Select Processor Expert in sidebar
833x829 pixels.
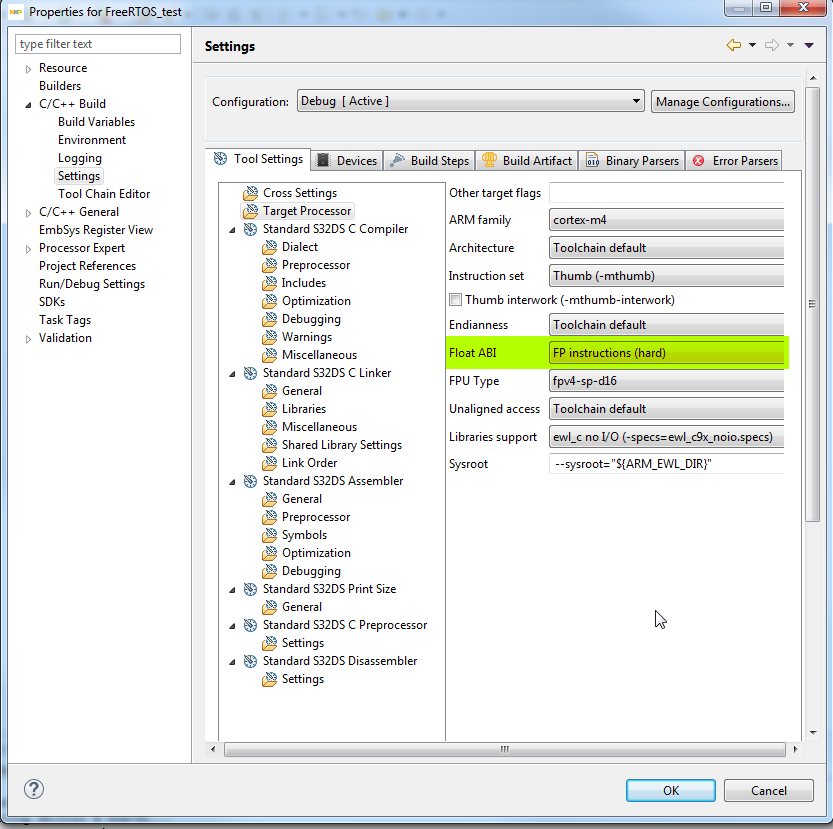pyautogui.click(x=82, y=248)
